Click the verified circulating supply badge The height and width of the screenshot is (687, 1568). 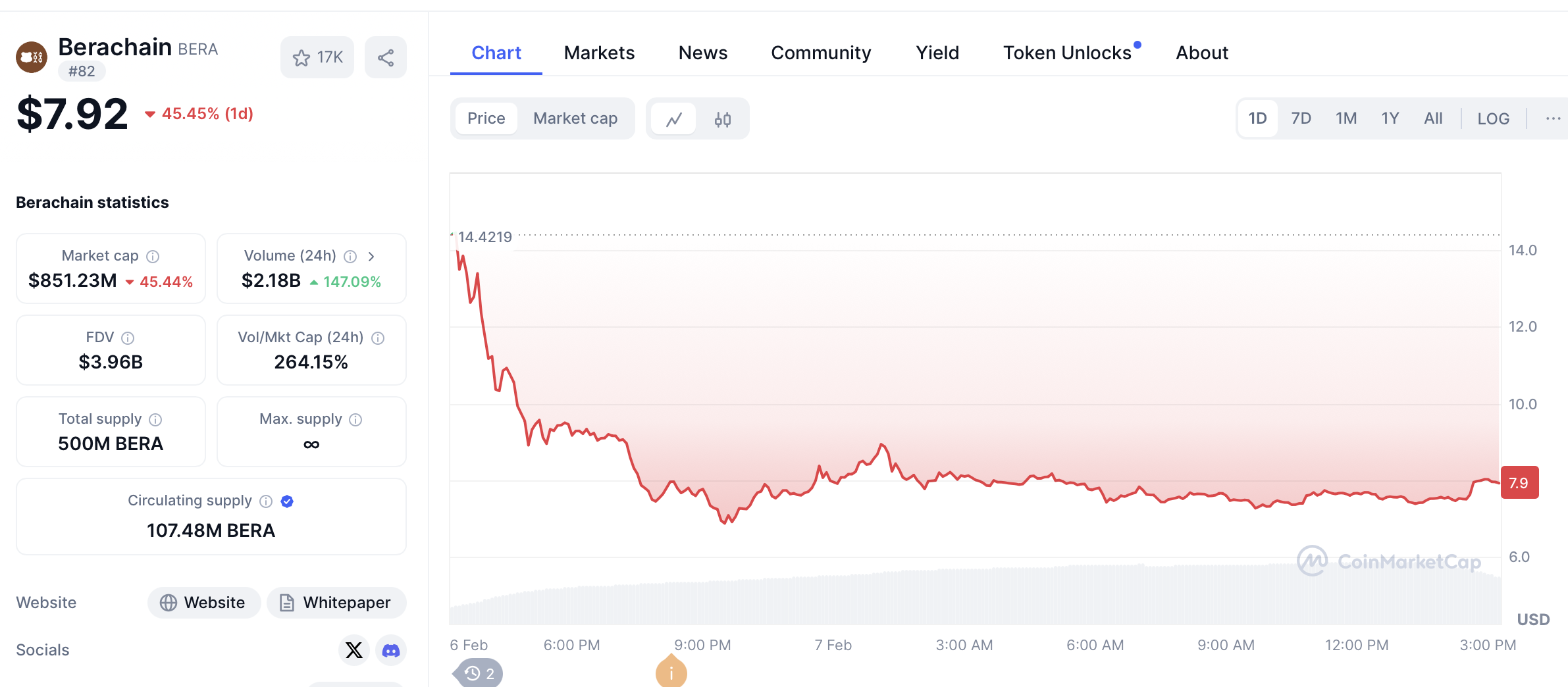click(287, 501)
